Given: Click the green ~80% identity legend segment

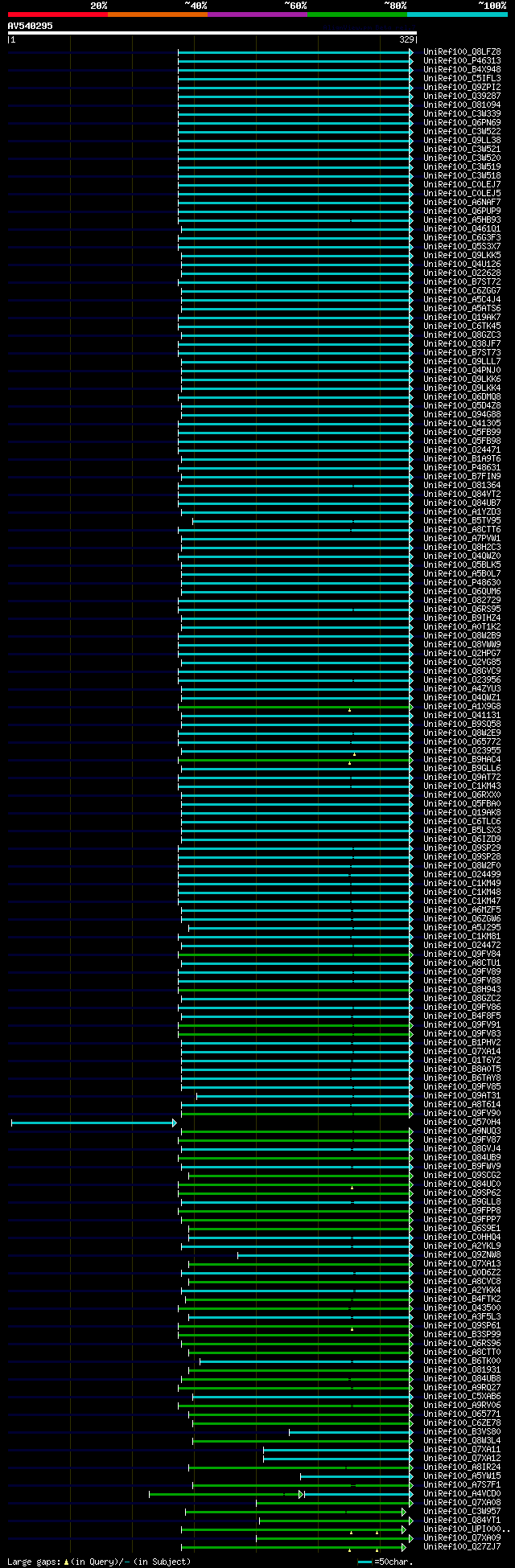Looking at the screenshot, I should point(357,14).
